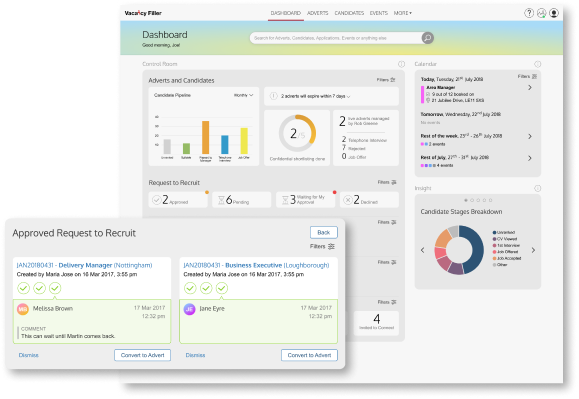Open Calendar panel info icon

coord(538,64)
